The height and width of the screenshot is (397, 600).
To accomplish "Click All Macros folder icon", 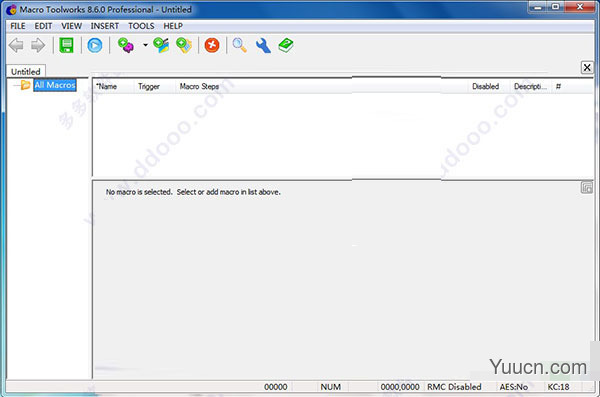I will coord(25,85).
